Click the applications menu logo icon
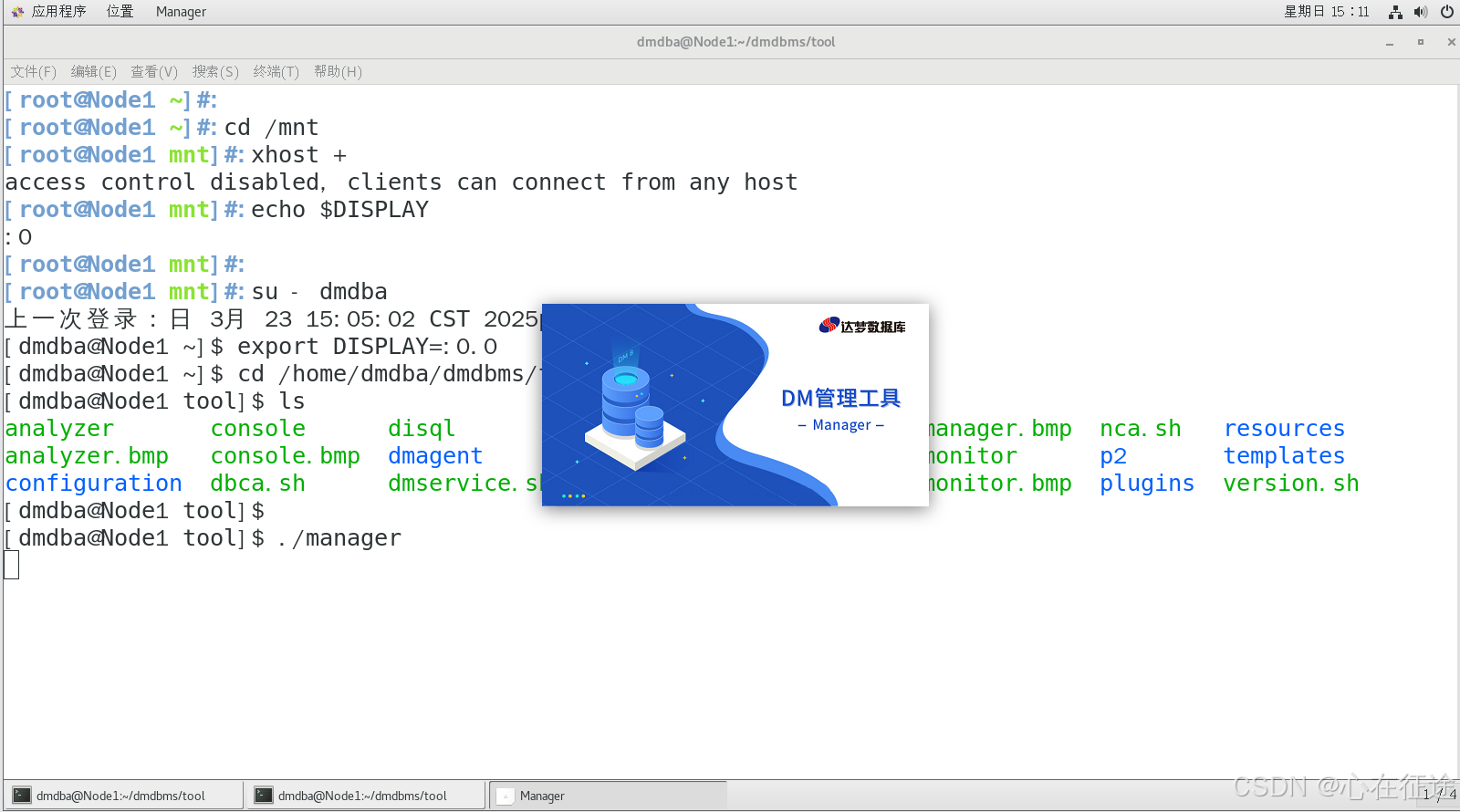The width and height of the screenshot is (1460, 812). click(x=17, y=12)
